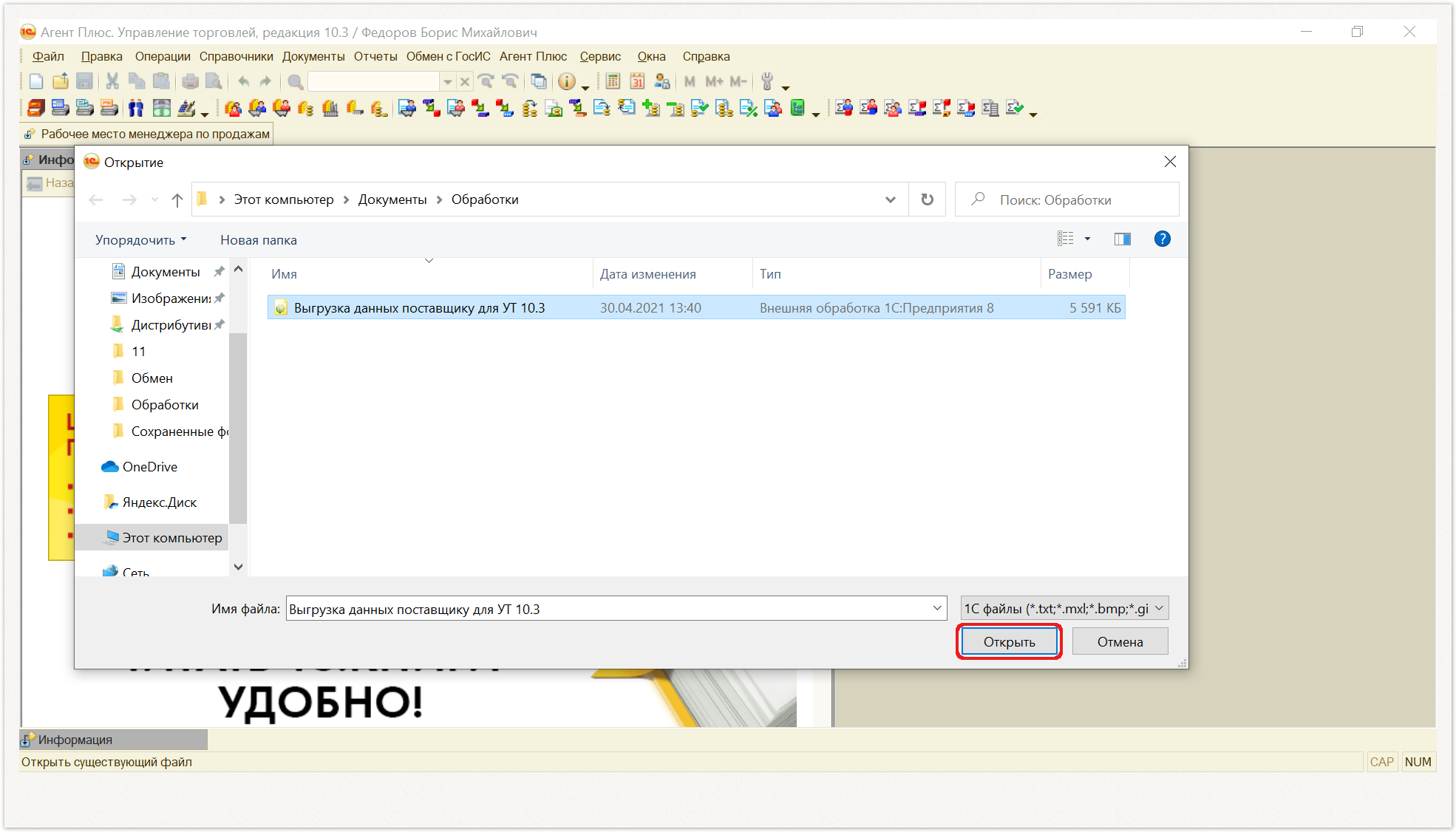Click the Print preview toolbar icon

point(214,81)
